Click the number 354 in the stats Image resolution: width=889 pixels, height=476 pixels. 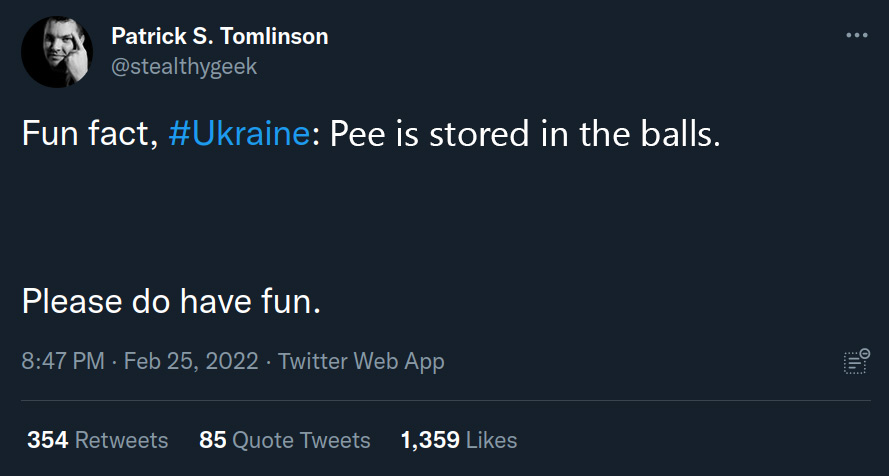(x=47, y=439)
